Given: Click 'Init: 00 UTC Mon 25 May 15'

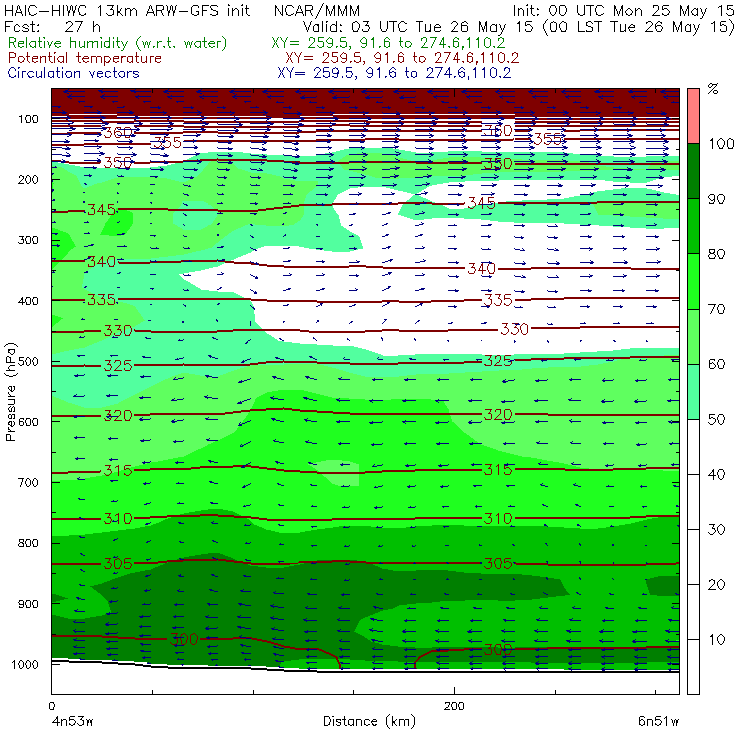Looking at the screenshot, I should (x=623, y=10).
